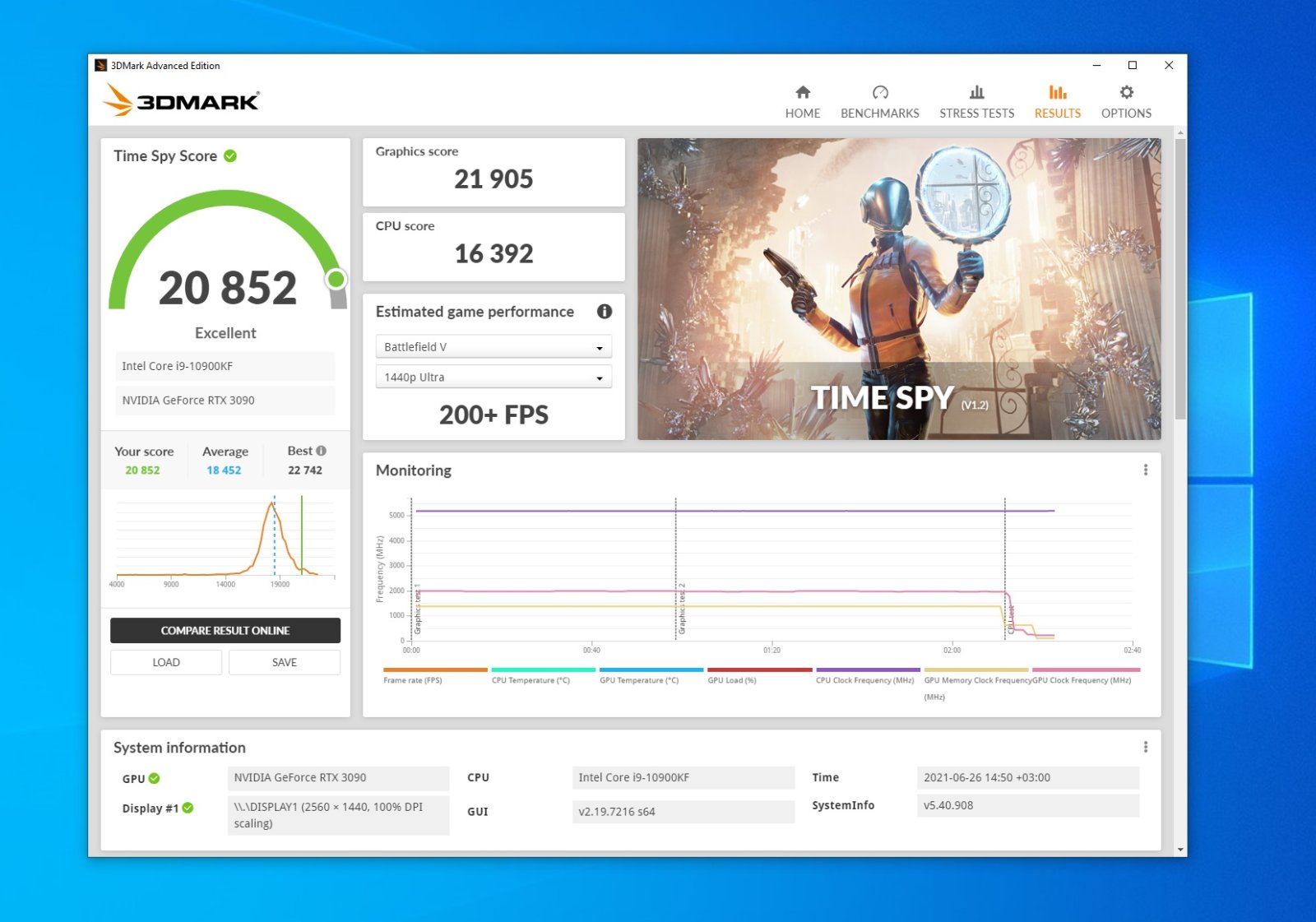
Task: Click the vertical scrollbar thumb
Action: tap(1180, 280)
